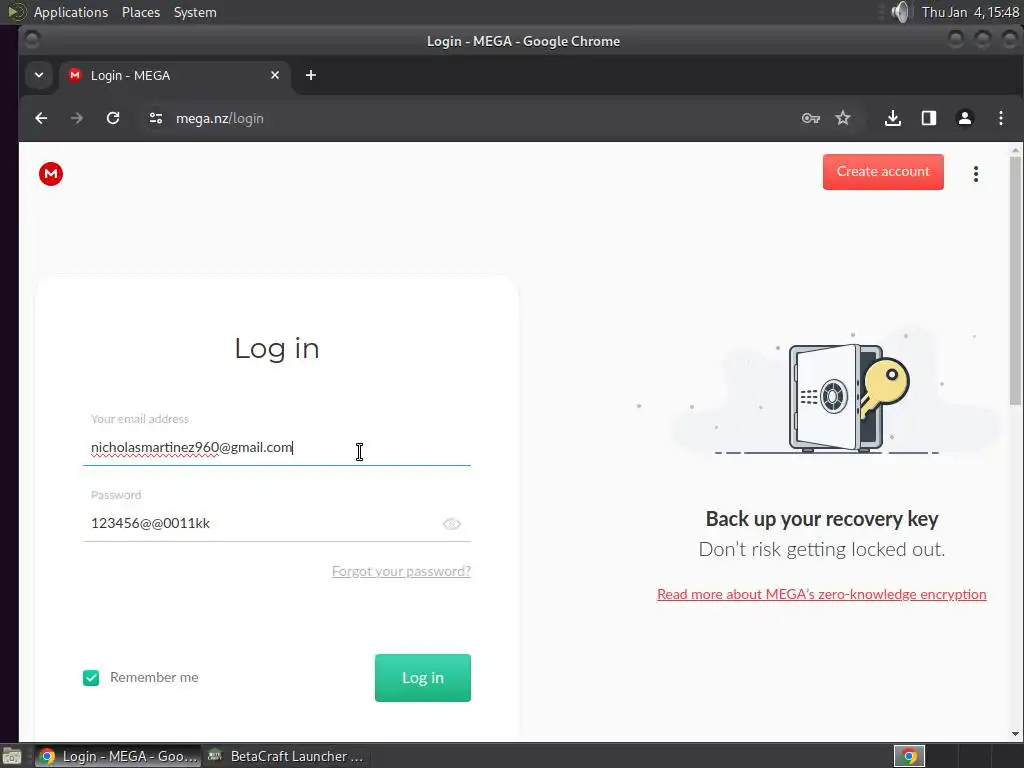Focus the email address input field
The height and width of the screenshot is (768, 1024).
pos(277,448)
